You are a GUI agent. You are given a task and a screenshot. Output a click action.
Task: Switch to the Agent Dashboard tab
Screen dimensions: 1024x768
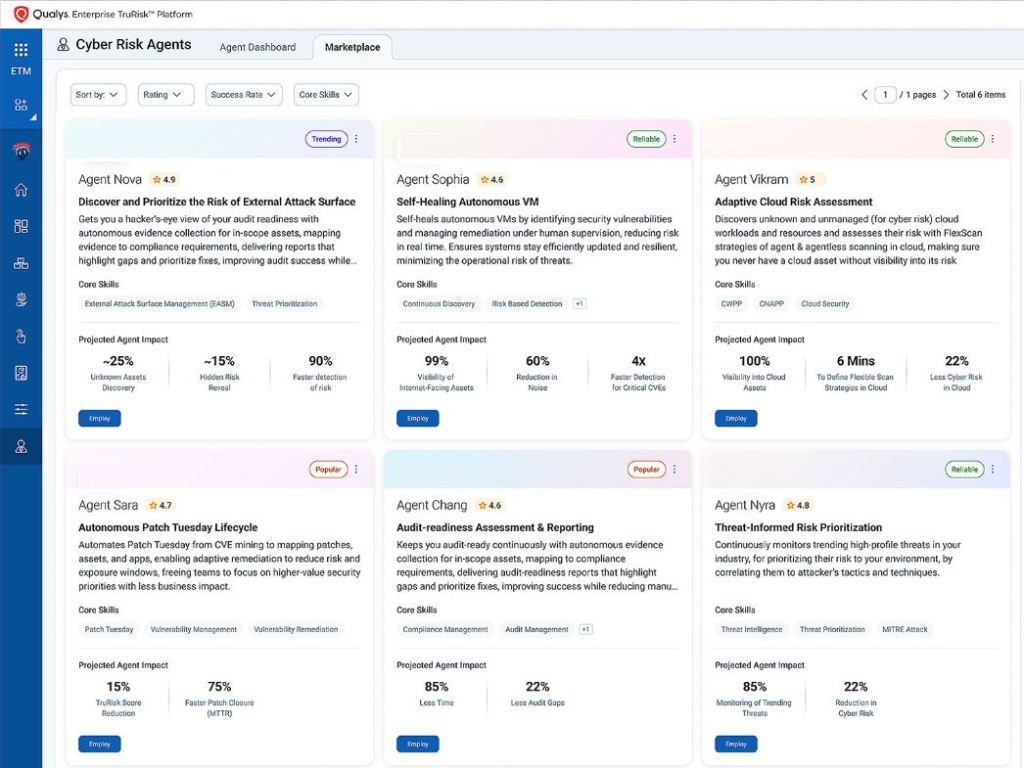point(258,47)
